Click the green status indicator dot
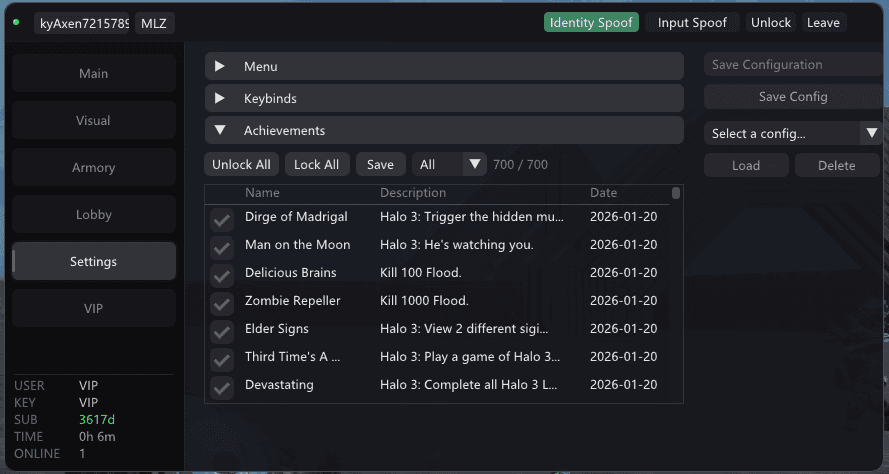The height and width of the screenshot is (474, 889). coord(16,22)
